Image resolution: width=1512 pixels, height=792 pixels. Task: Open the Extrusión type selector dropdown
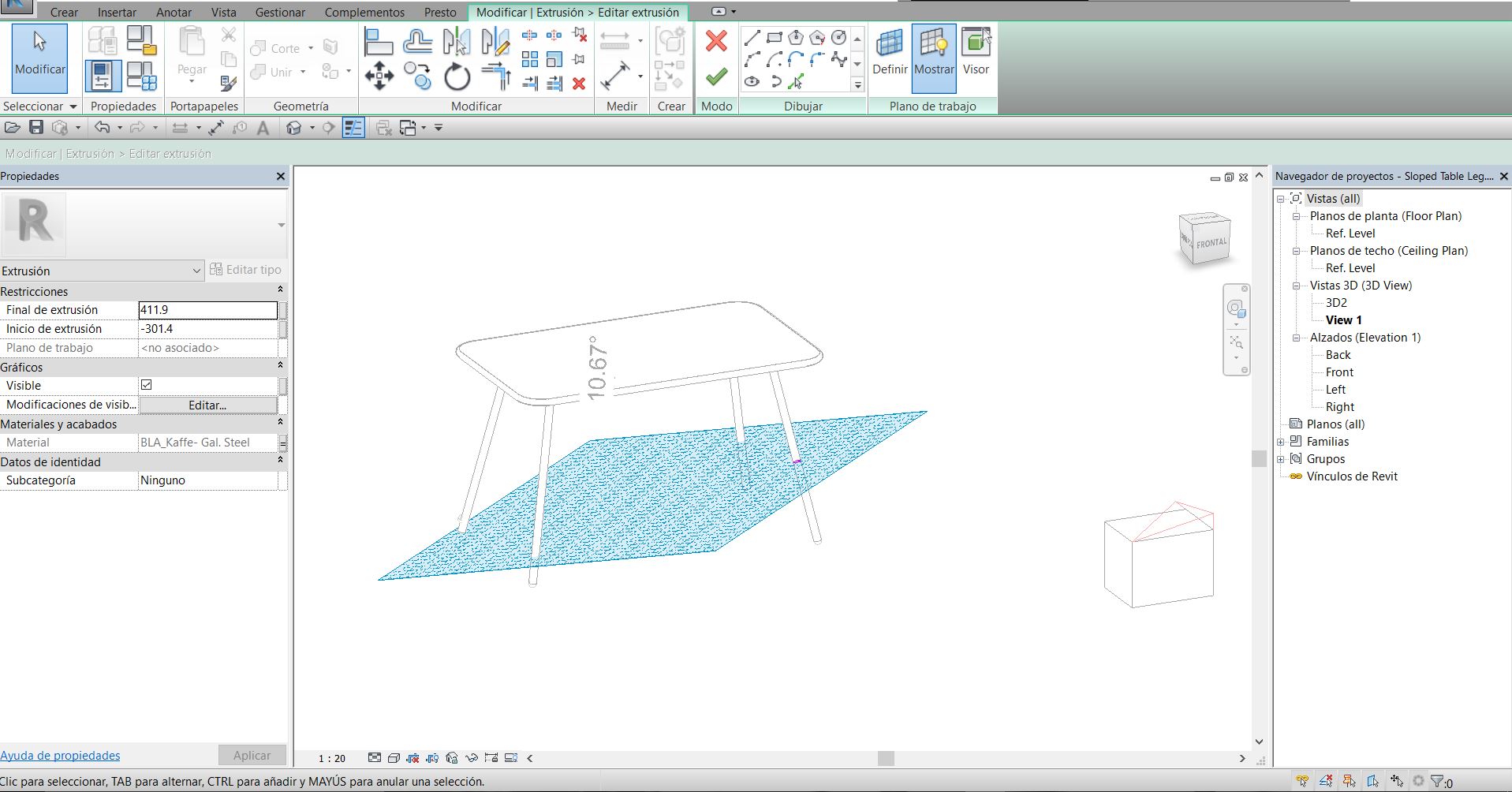tap(197, 271)
